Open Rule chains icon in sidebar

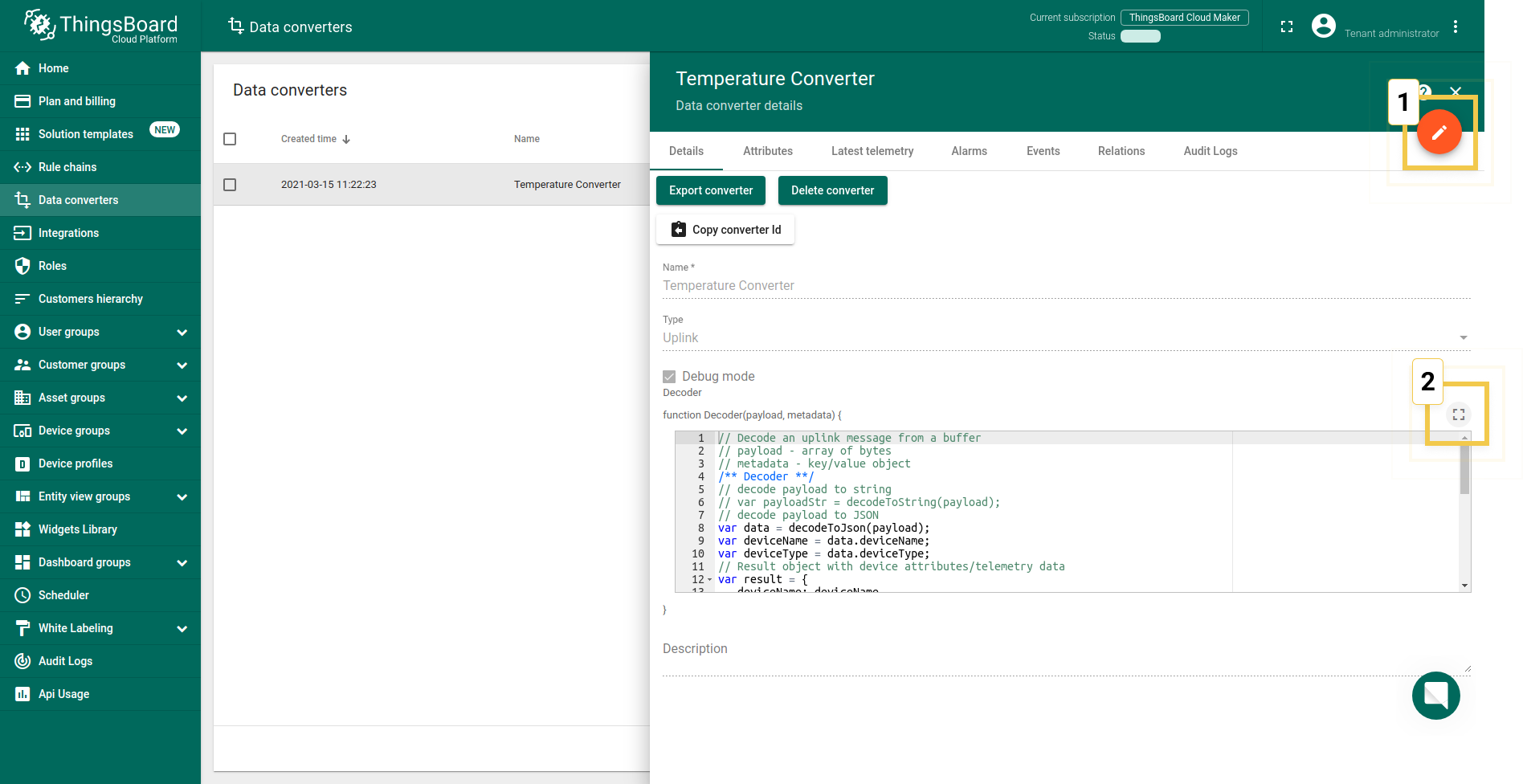click(x=22, y=167)
